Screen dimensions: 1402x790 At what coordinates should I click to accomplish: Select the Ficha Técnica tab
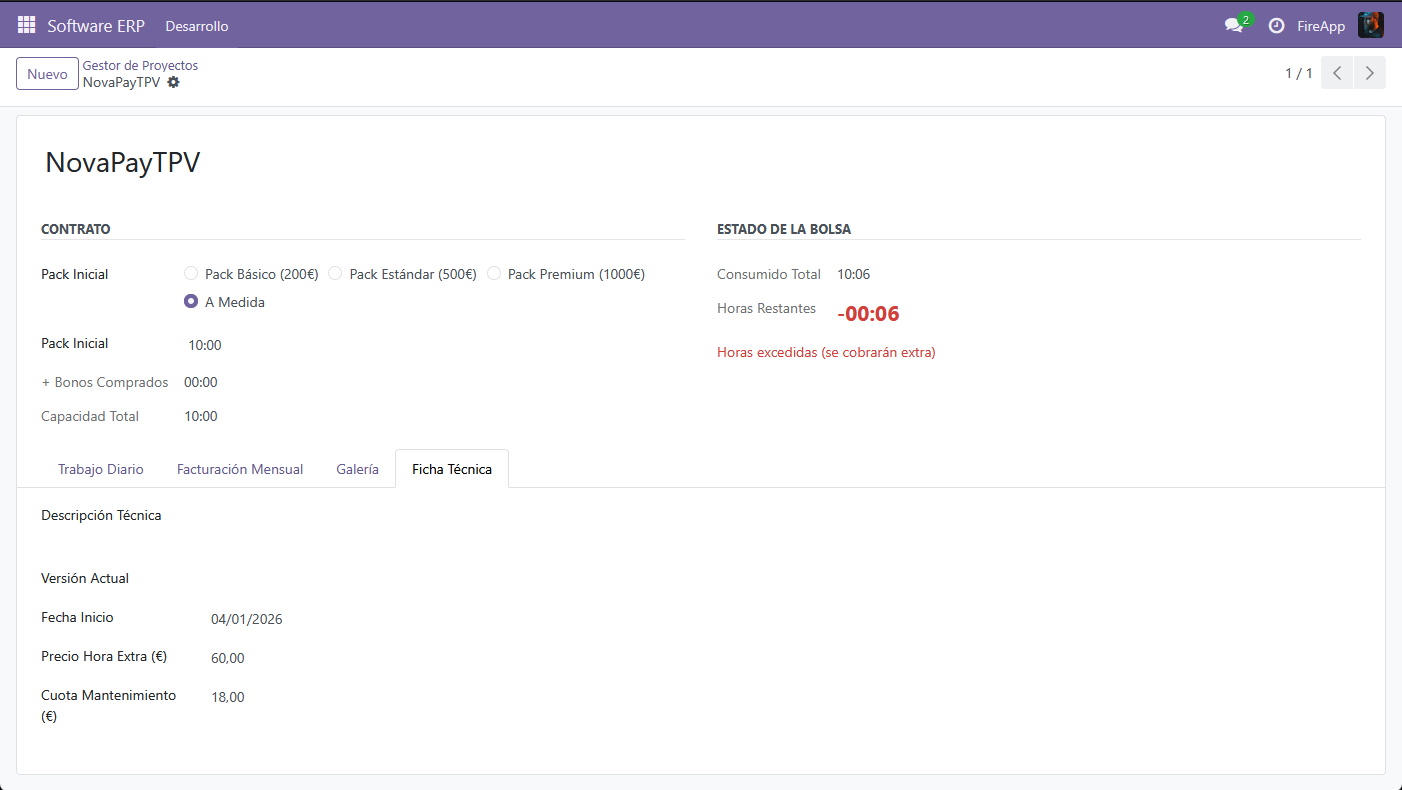pyautogui.click(x=452, y=469)
